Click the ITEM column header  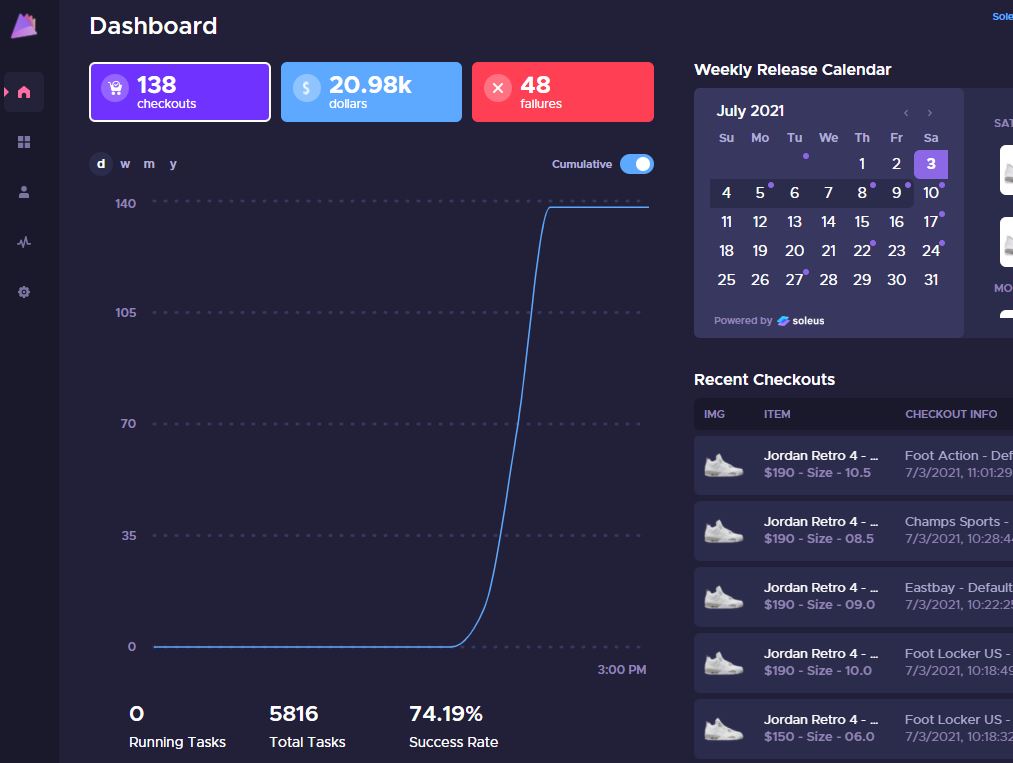(x=777, y=414)
